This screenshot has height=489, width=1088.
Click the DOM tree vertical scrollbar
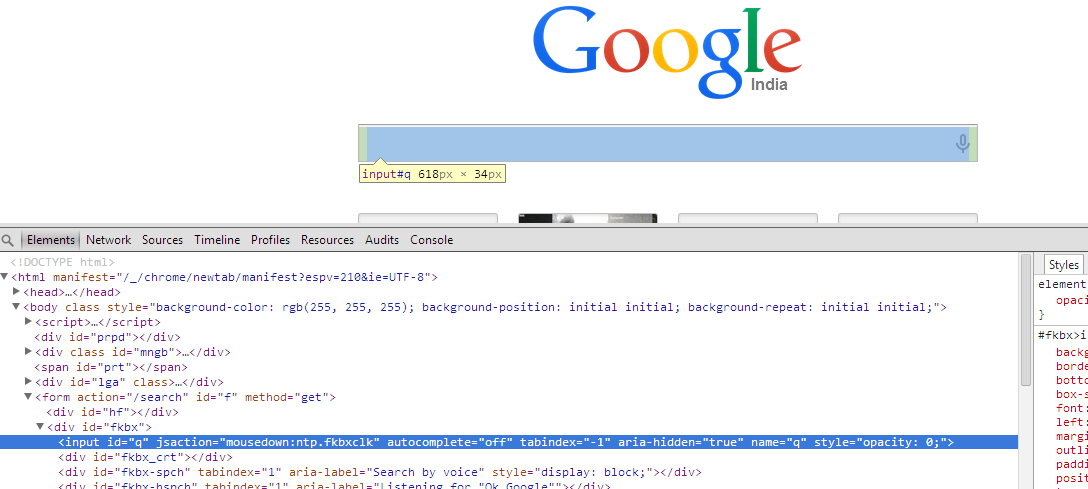pos(1026,319)
